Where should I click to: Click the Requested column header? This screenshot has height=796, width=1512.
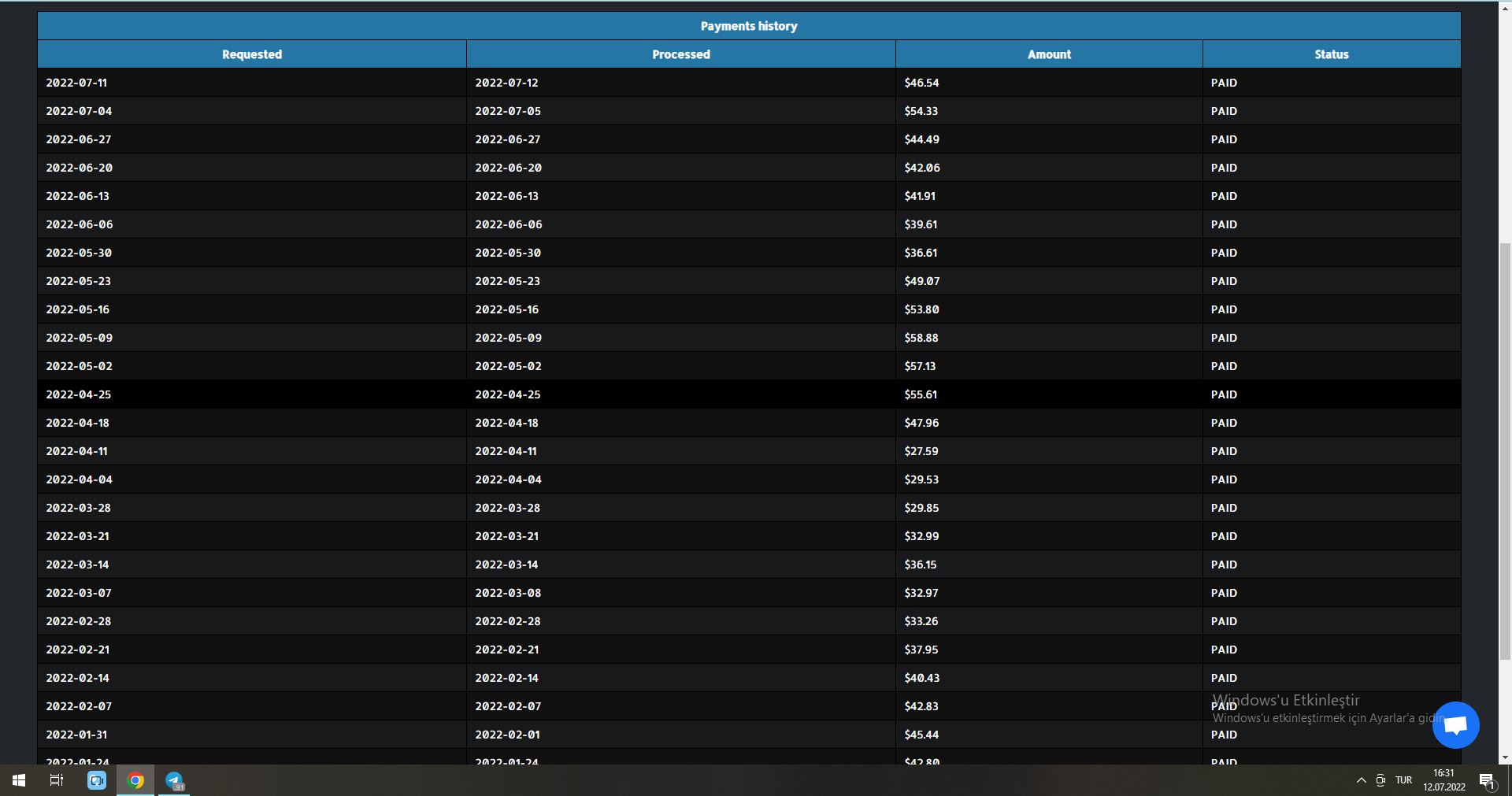pos(252,54)
